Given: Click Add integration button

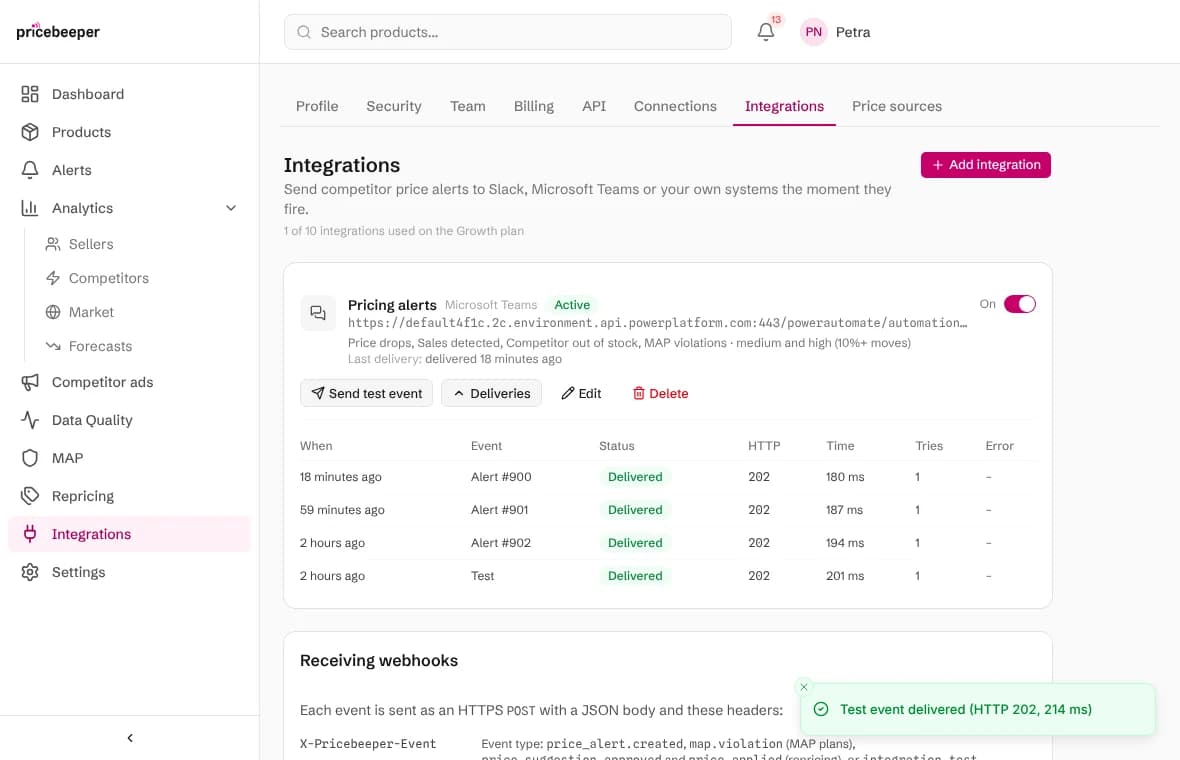Looking at the screenshot, I should tap(985, 165).
